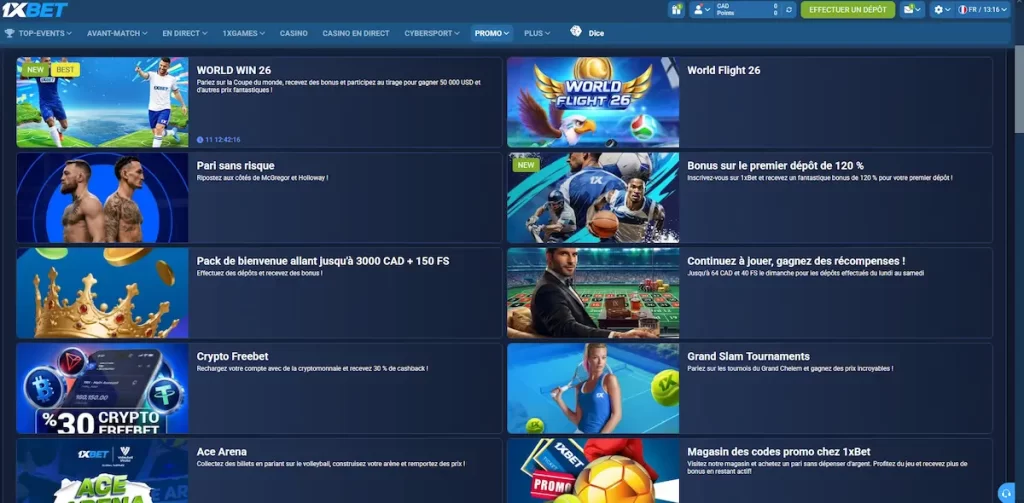Viewport: 1024px width, 503px height.
Task: Open the Ace Arena promotion
Action: click(x=221, y=452)
